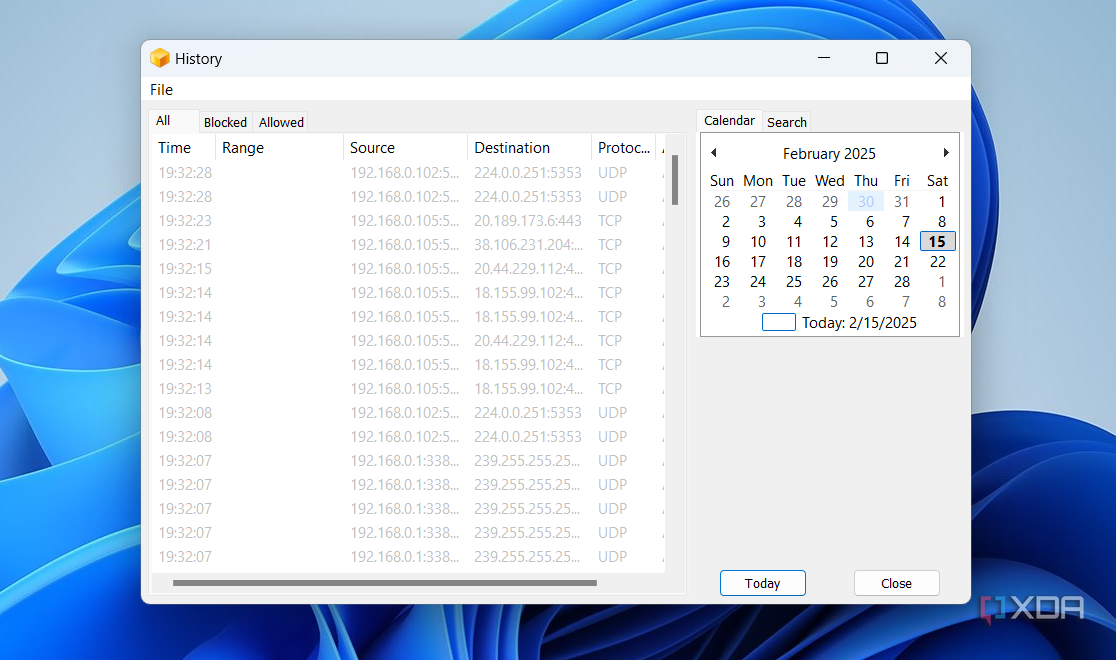Sort by the Source column header
The height and width of the screenshot is (660, 1116).
[x=405, y=147]
